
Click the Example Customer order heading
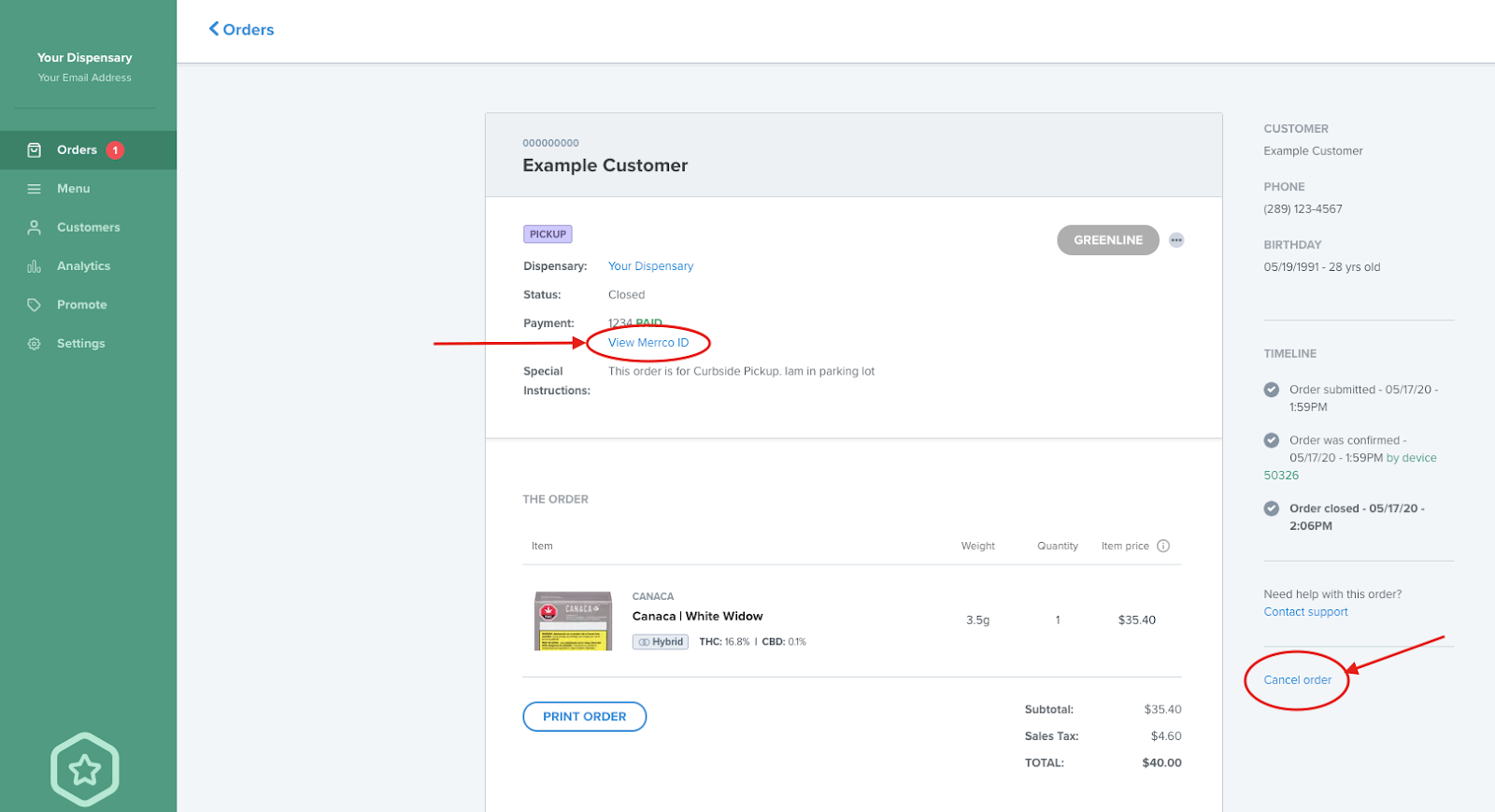[x=605, y=165]
